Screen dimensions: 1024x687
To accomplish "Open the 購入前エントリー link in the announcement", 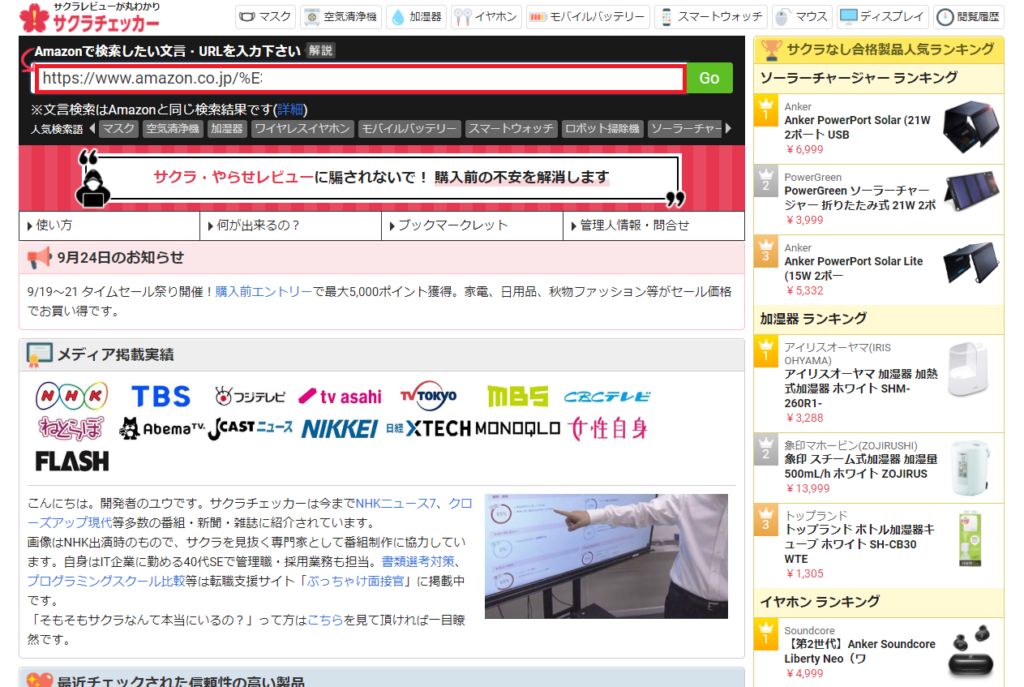I will 264,291.
